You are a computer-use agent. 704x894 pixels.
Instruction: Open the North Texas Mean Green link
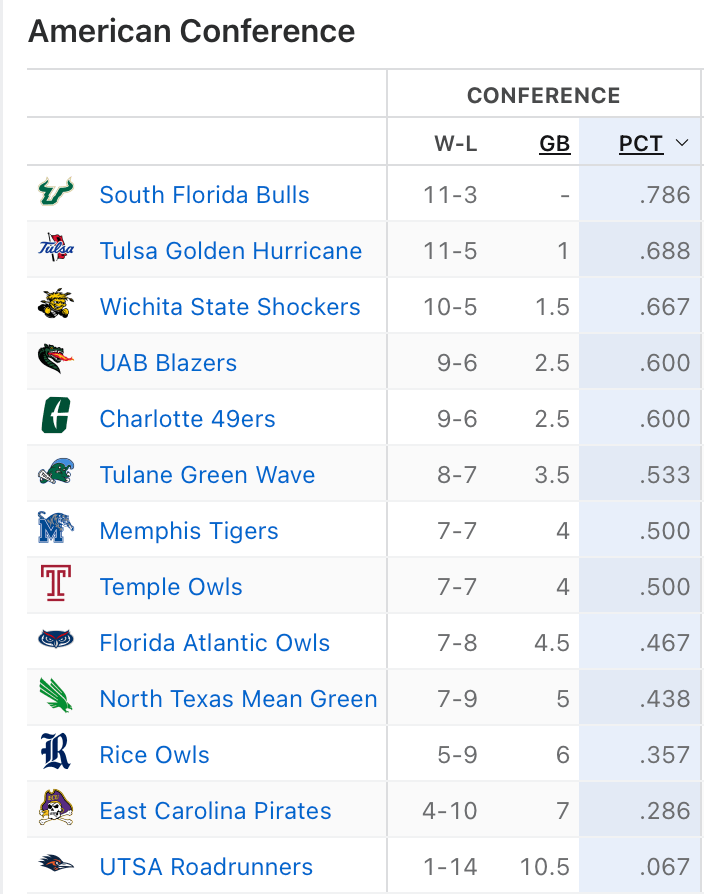(238, 699)
